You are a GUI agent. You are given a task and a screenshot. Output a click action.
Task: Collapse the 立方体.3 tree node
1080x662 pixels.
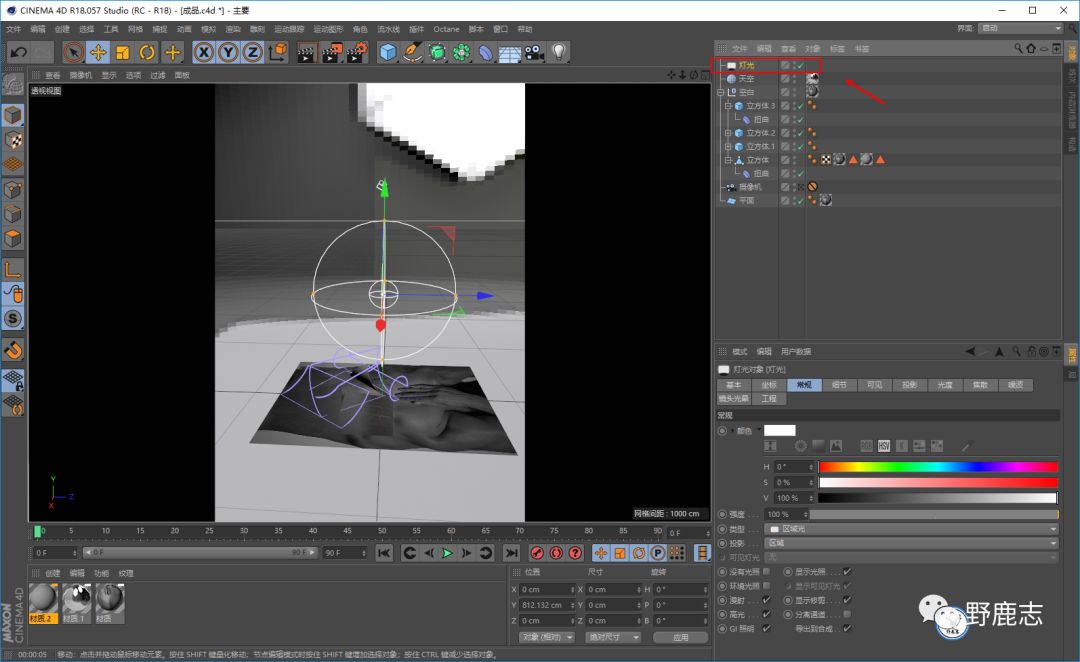pos(729,106)
